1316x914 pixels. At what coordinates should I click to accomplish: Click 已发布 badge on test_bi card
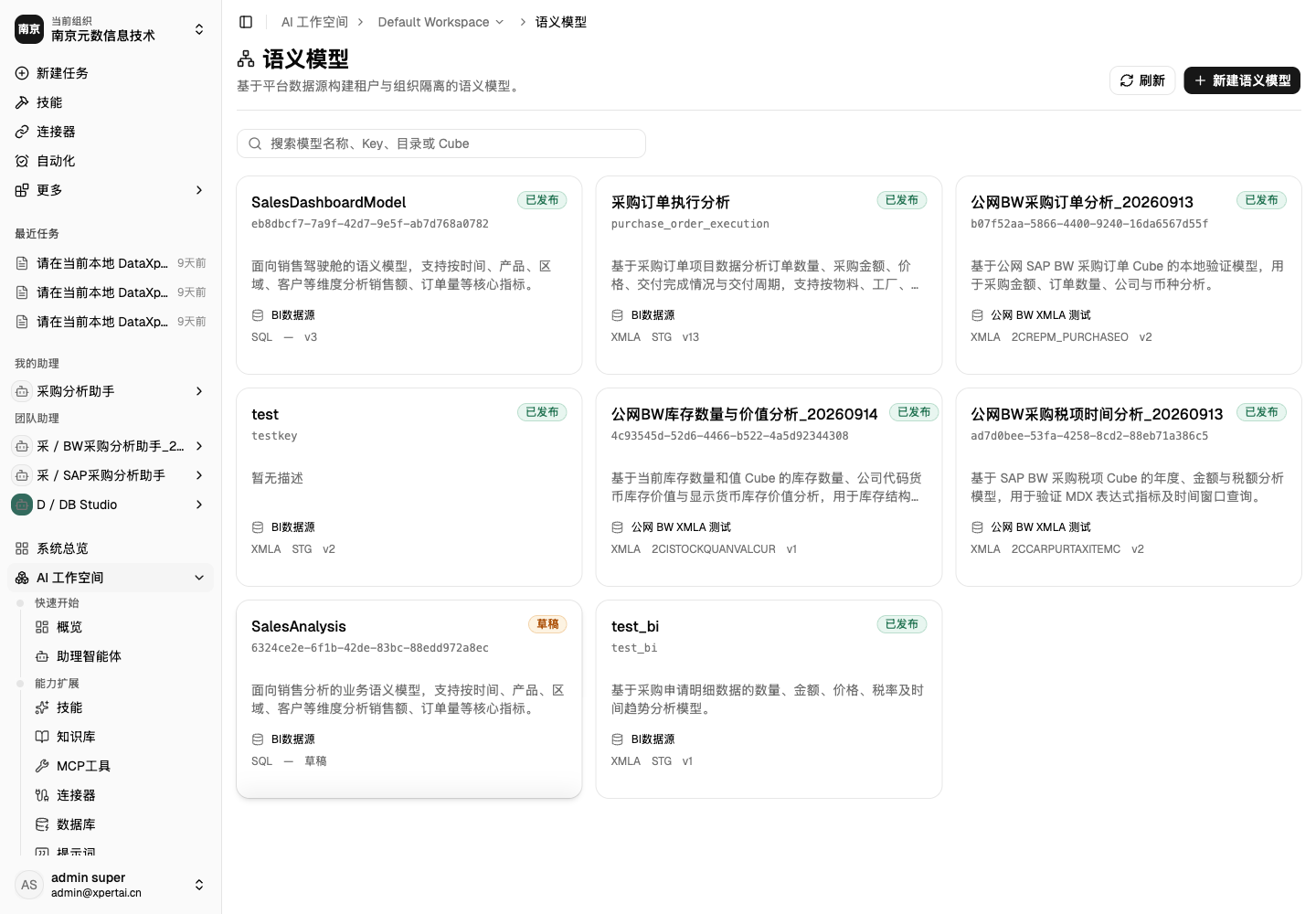(x=902, y=624)
